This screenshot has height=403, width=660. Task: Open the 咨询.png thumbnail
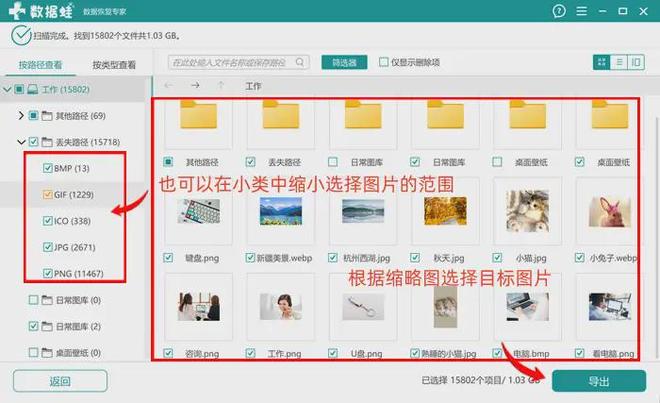coord(199,307)
